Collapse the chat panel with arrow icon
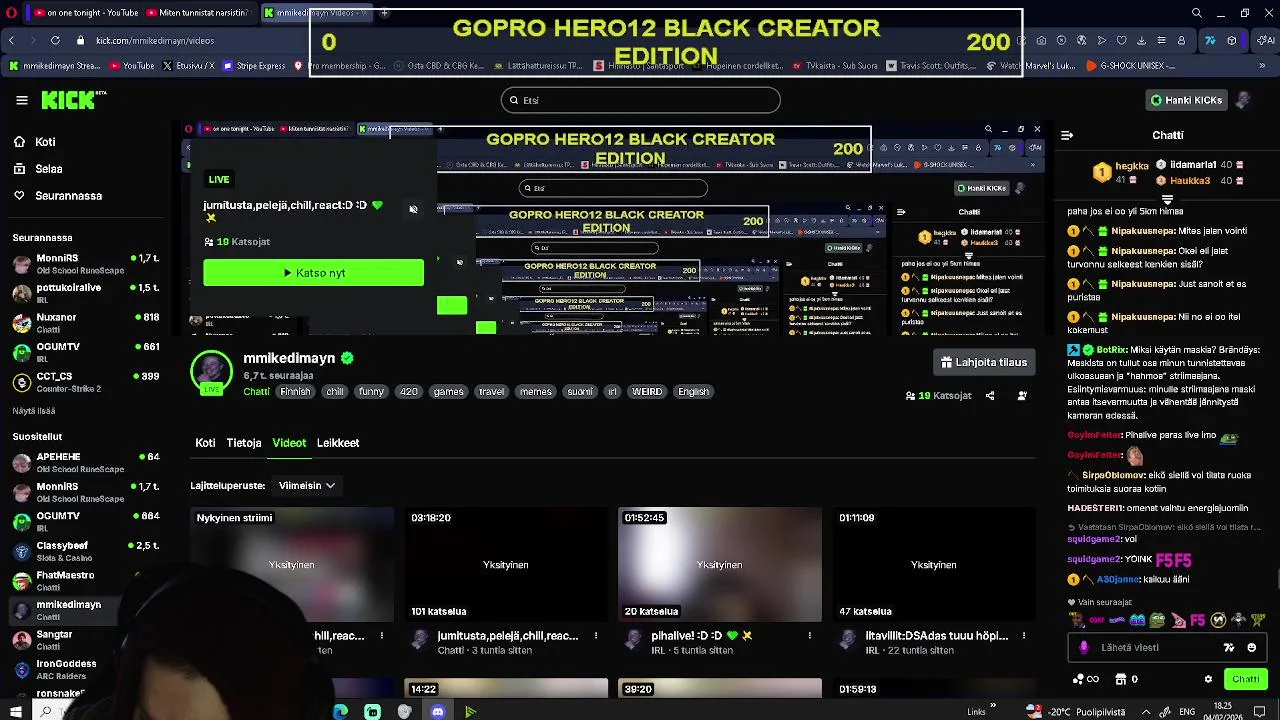This screenshot has height=720, width=1280. tap(1067, 135)
